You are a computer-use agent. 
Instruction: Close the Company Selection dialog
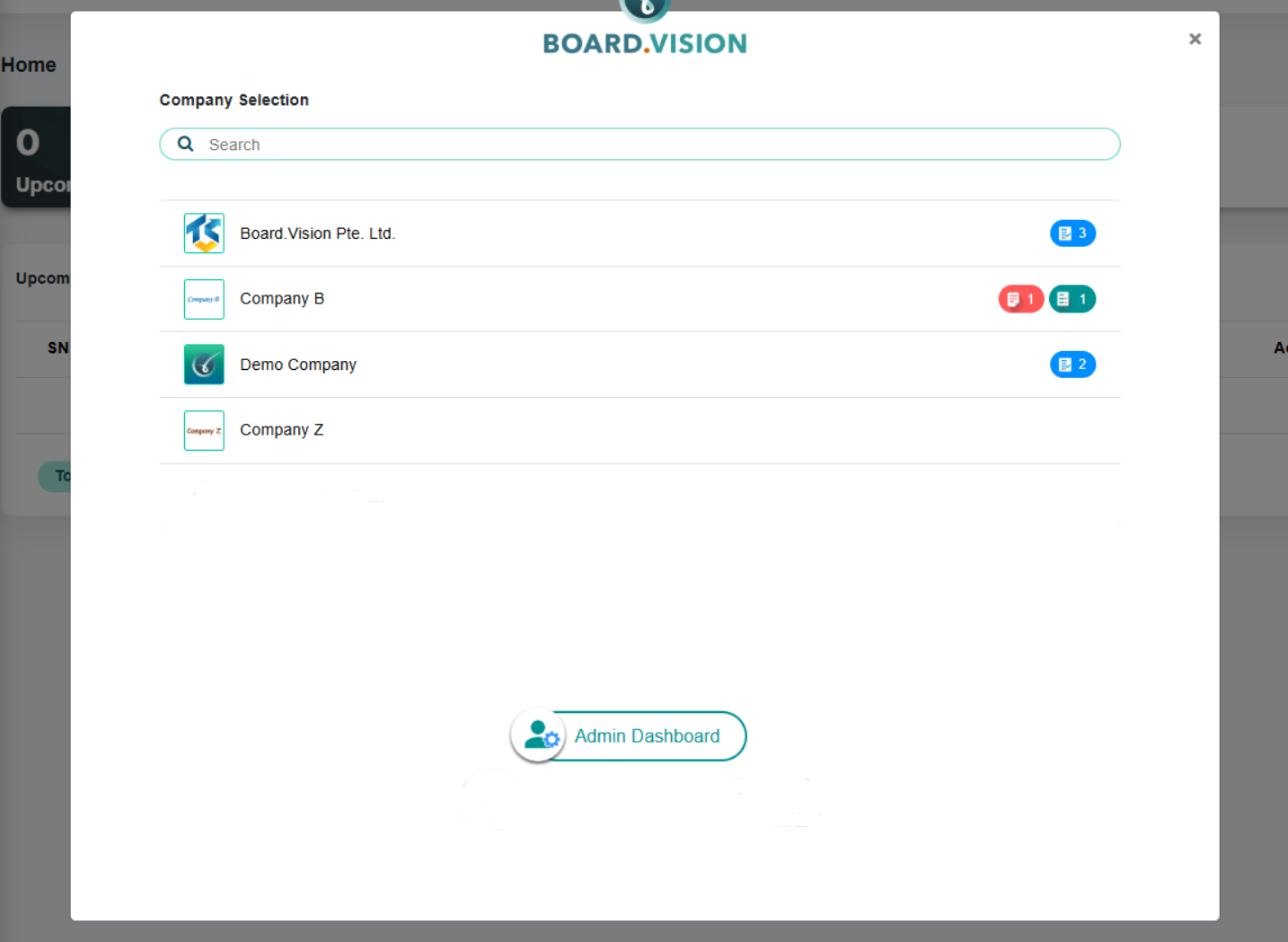1195,39
